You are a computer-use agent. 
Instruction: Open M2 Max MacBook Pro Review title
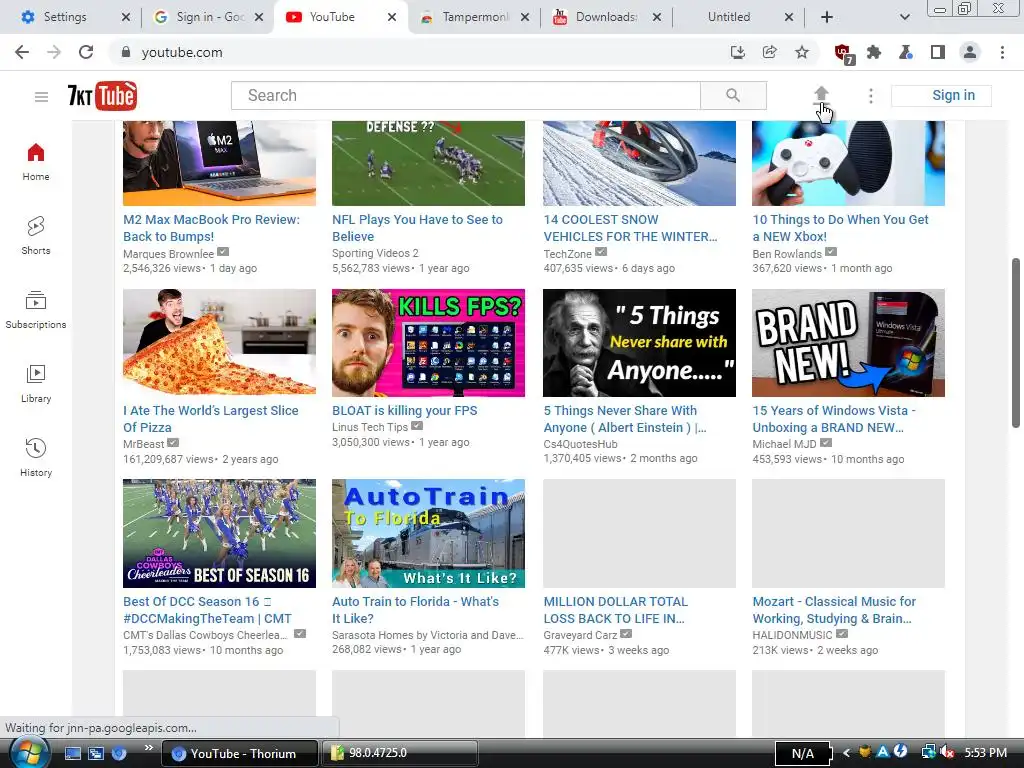[212, 228]
